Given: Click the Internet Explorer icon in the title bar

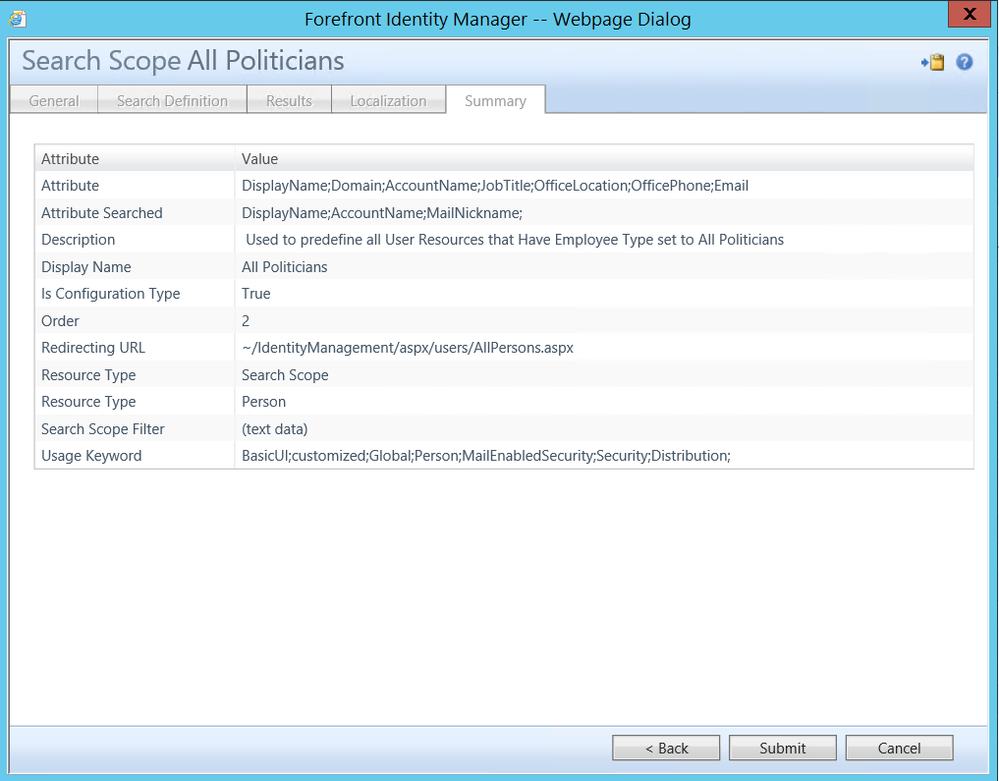Looking at the screenshot, I should click(x=18, y=18).
